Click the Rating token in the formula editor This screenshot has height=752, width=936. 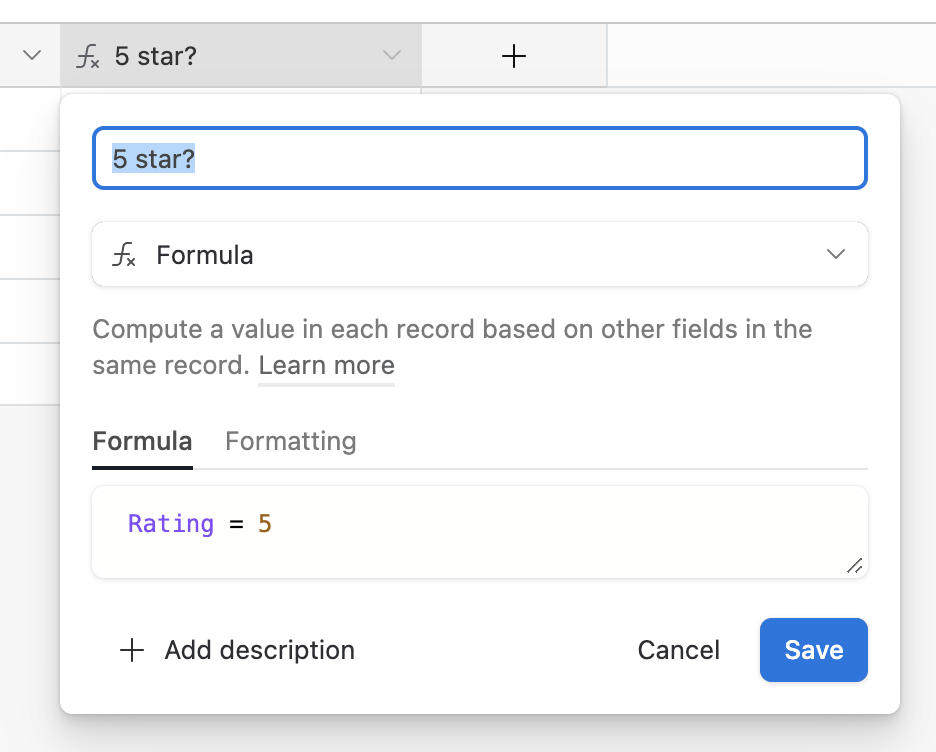171,524
